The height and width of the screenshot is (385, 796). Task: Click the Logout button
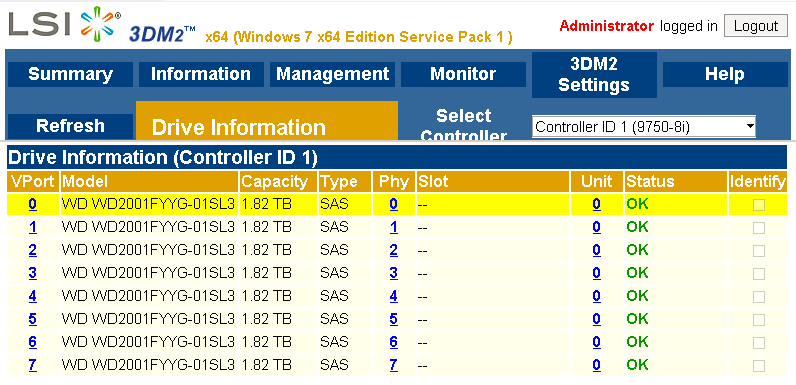756,25
